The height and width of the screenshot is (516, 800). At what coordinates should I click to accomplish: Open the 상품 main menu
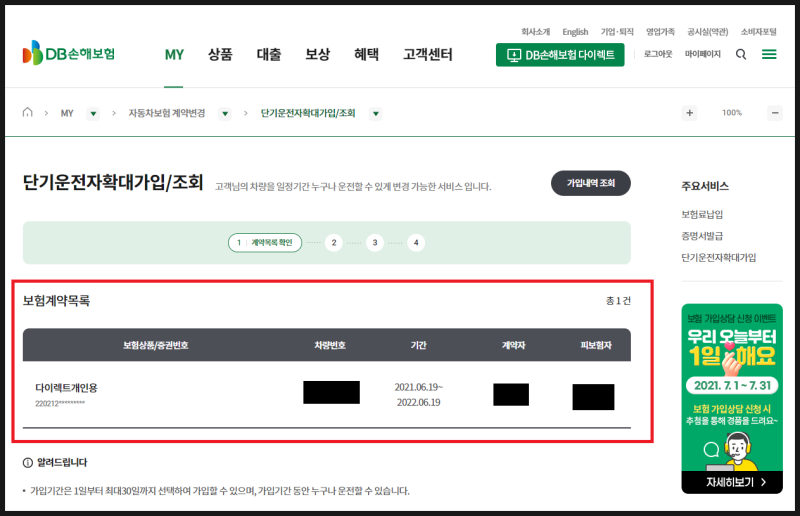click(x=220, y=55)
